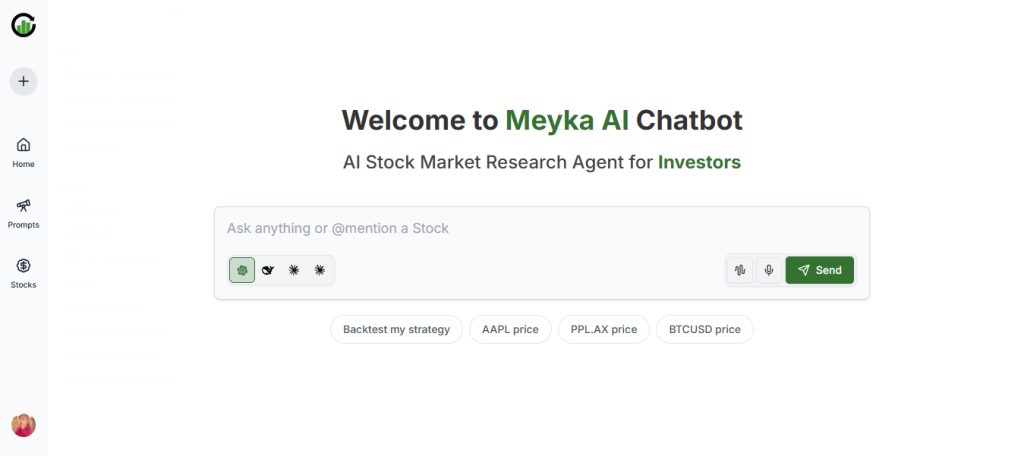Select the 'PPL.AX price' suggestion chip
Image resolution: width=1024 pixels, height=456 pixels.
[x=603, y=329]
